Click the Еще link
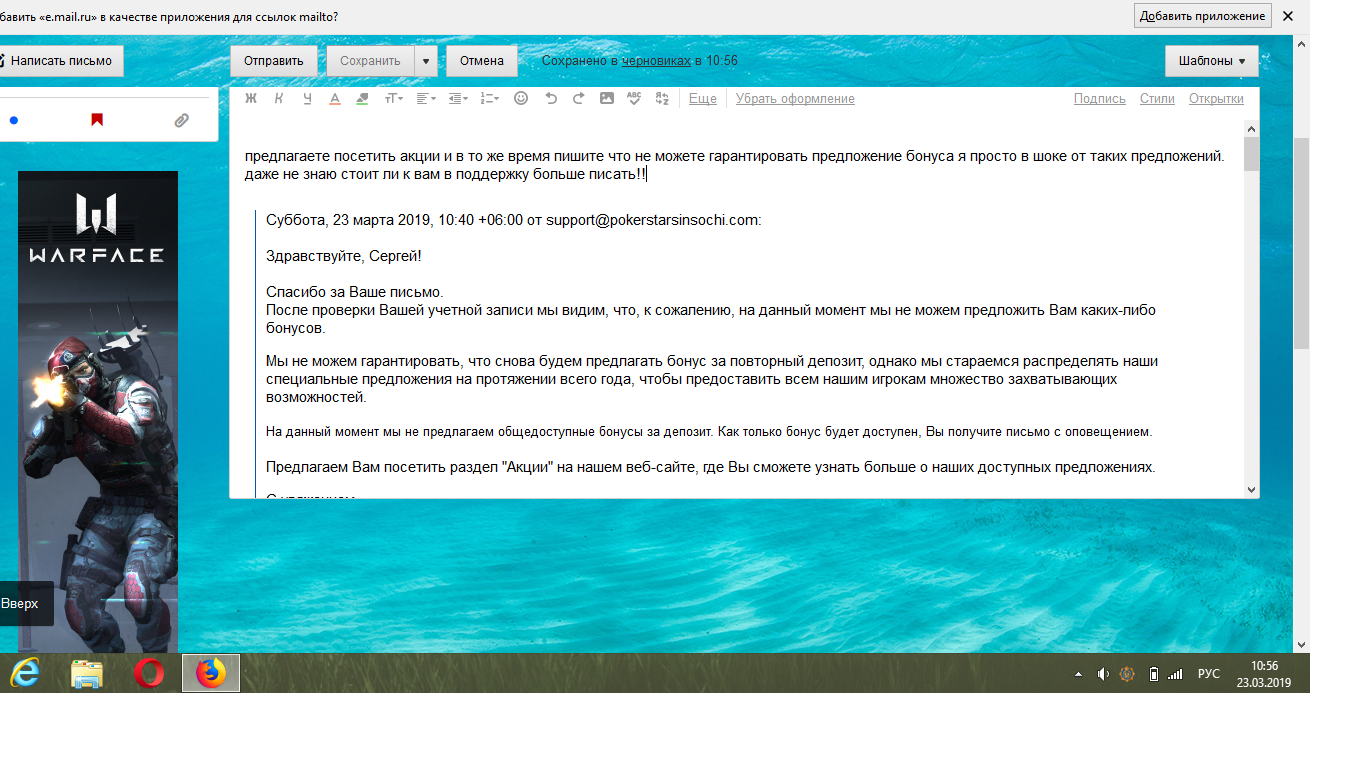The height and width of the screenshot is (768, 1366). 703,99
